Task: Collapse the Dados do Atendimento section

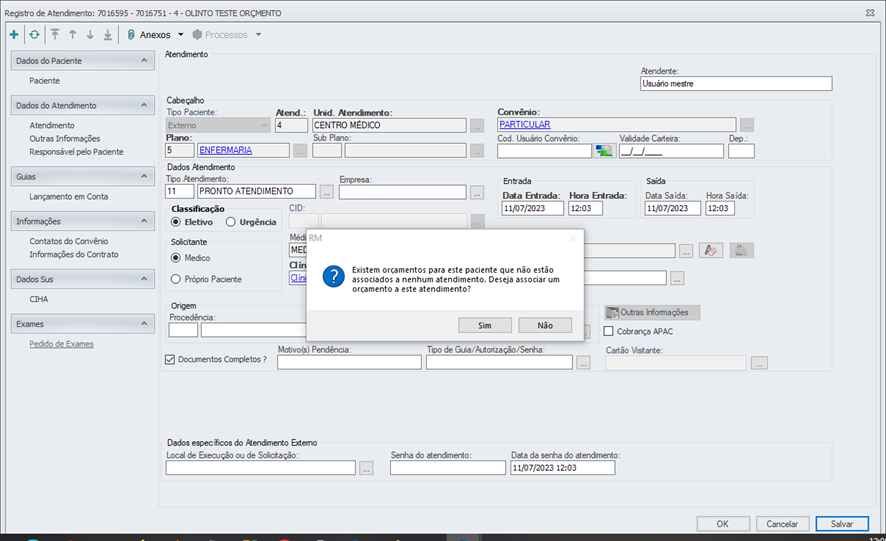Action: 144,105
